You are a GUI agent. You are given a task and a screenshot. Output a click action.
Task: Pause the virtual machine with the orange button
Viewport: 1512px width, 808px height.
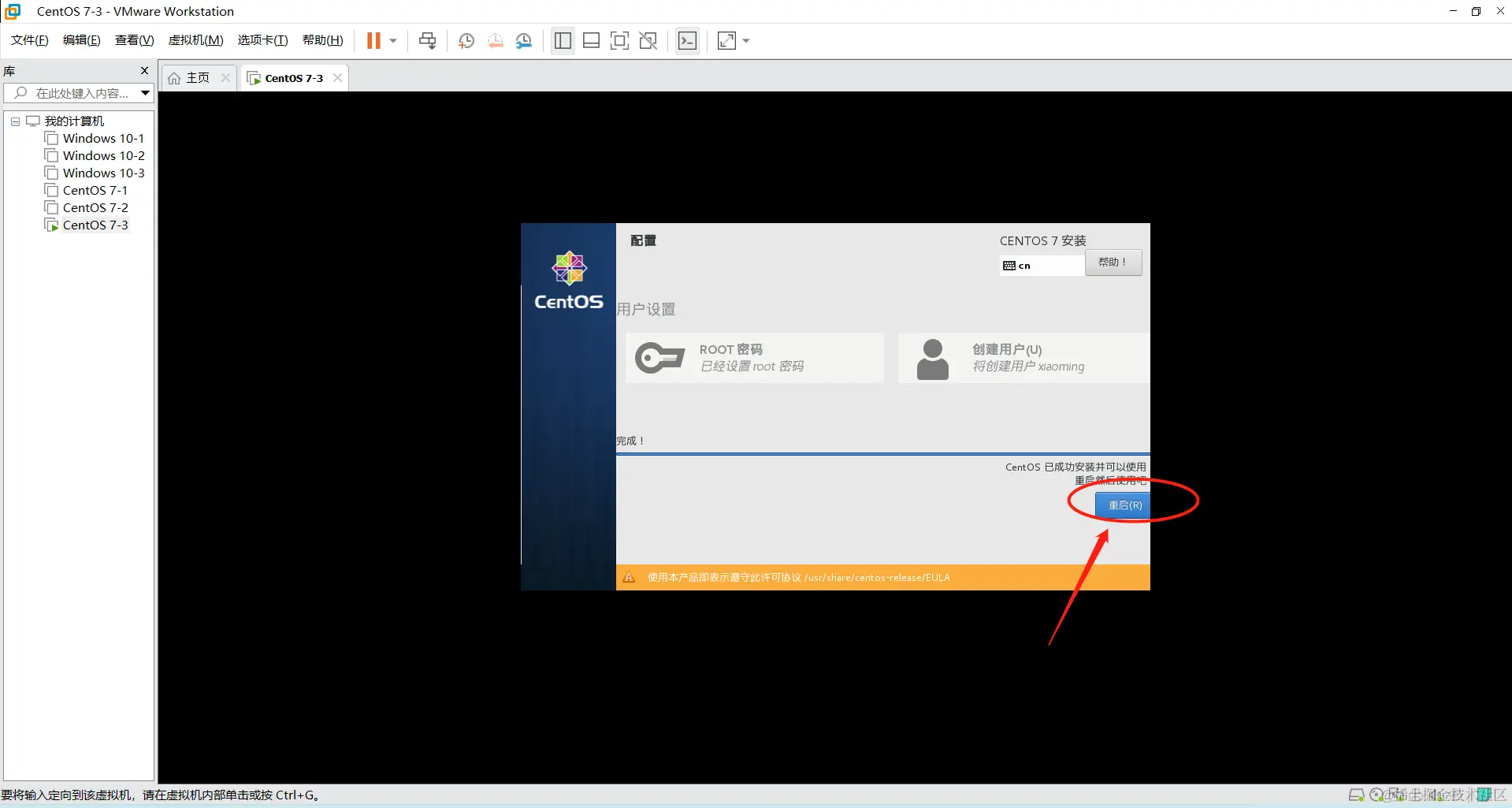tap(373, 41)
